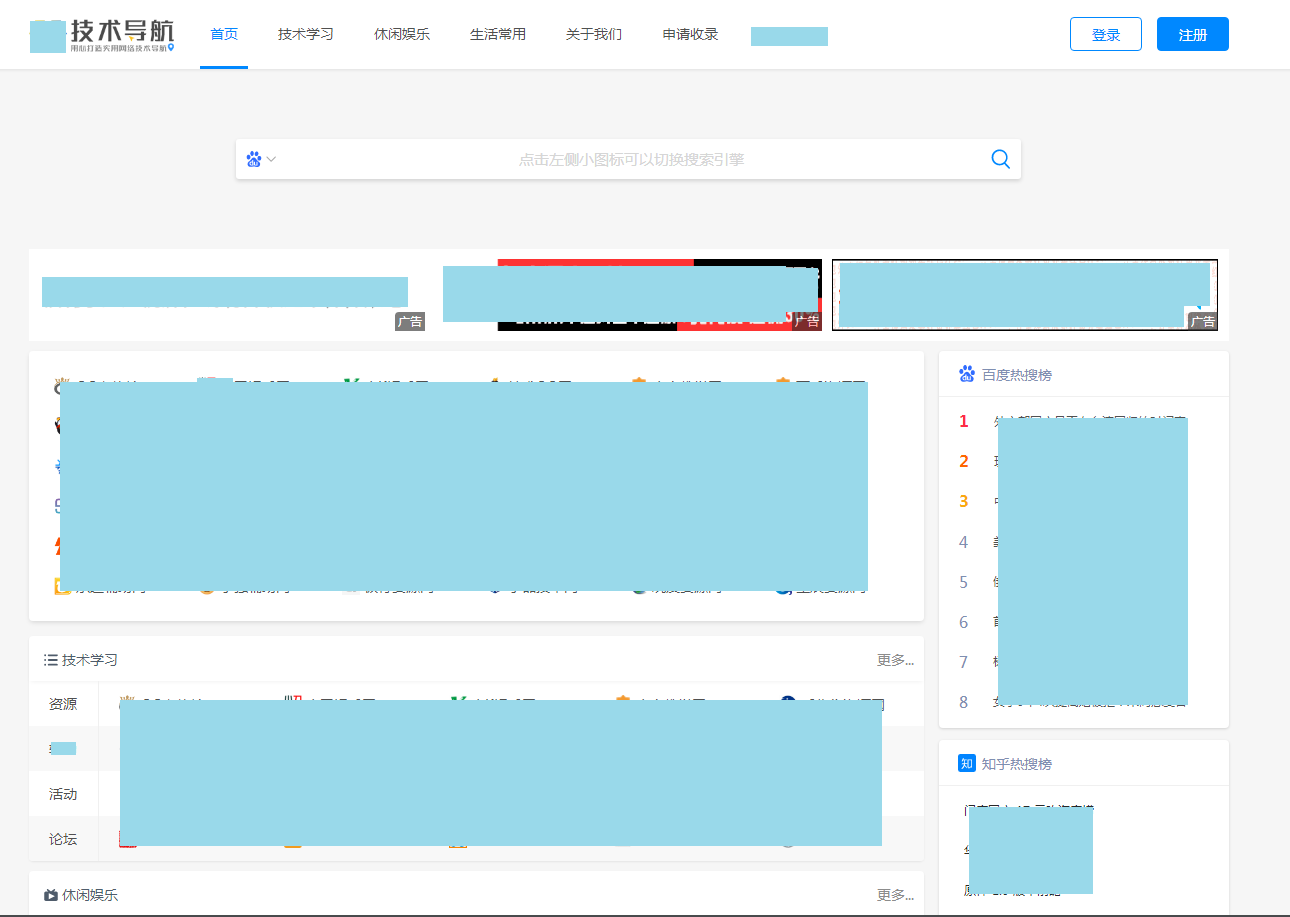Focus the search input field
Viewport: 1290px width, 917px height.
click(x=630, y=159)
